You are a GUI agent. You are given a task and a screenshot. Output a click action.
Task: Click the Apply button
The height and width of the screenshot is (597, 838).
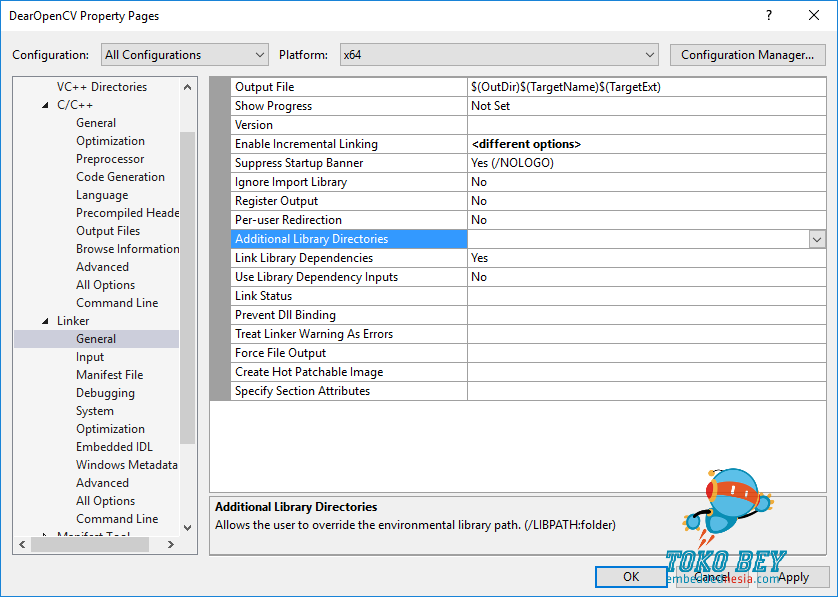click(793, 577)
